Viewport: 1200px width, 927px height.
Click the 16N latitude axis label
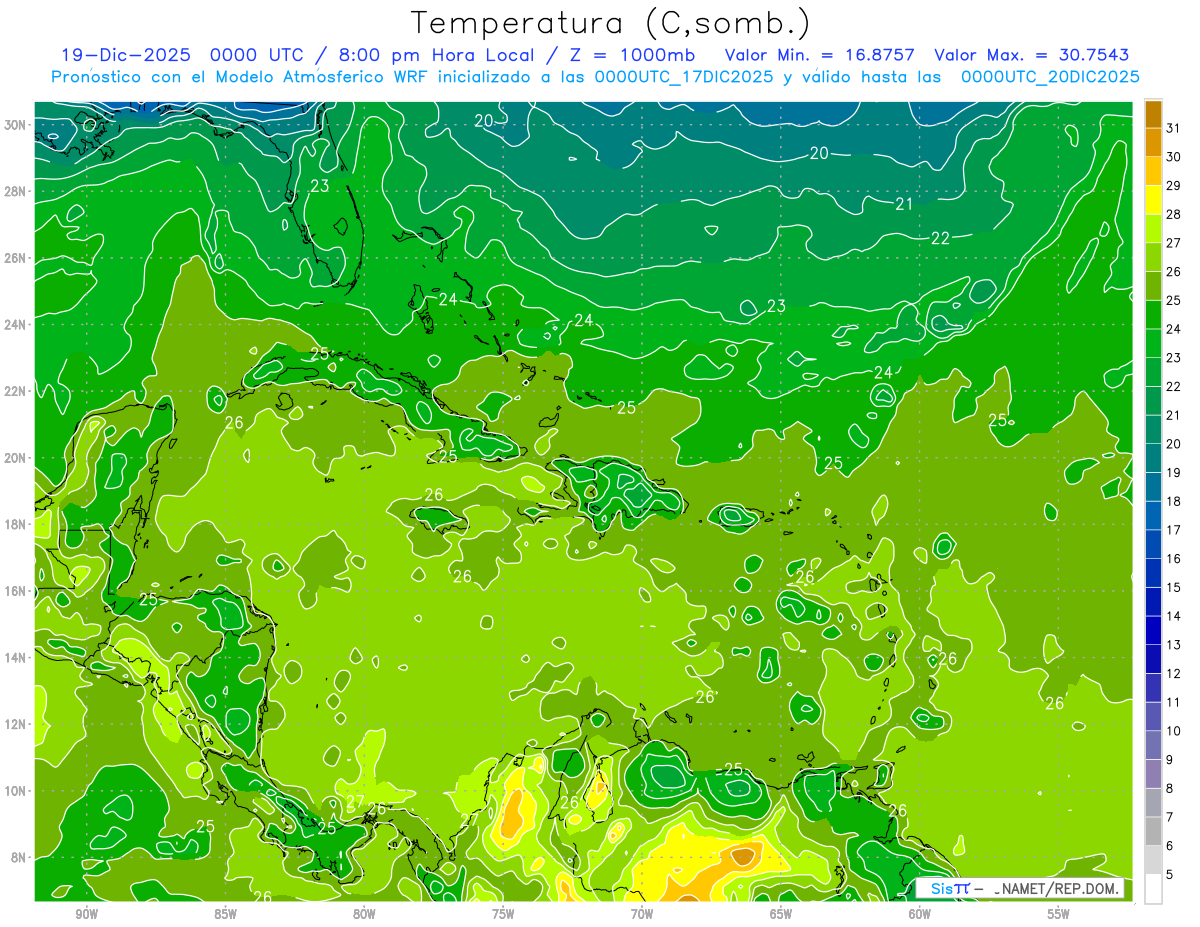(15, 591)
